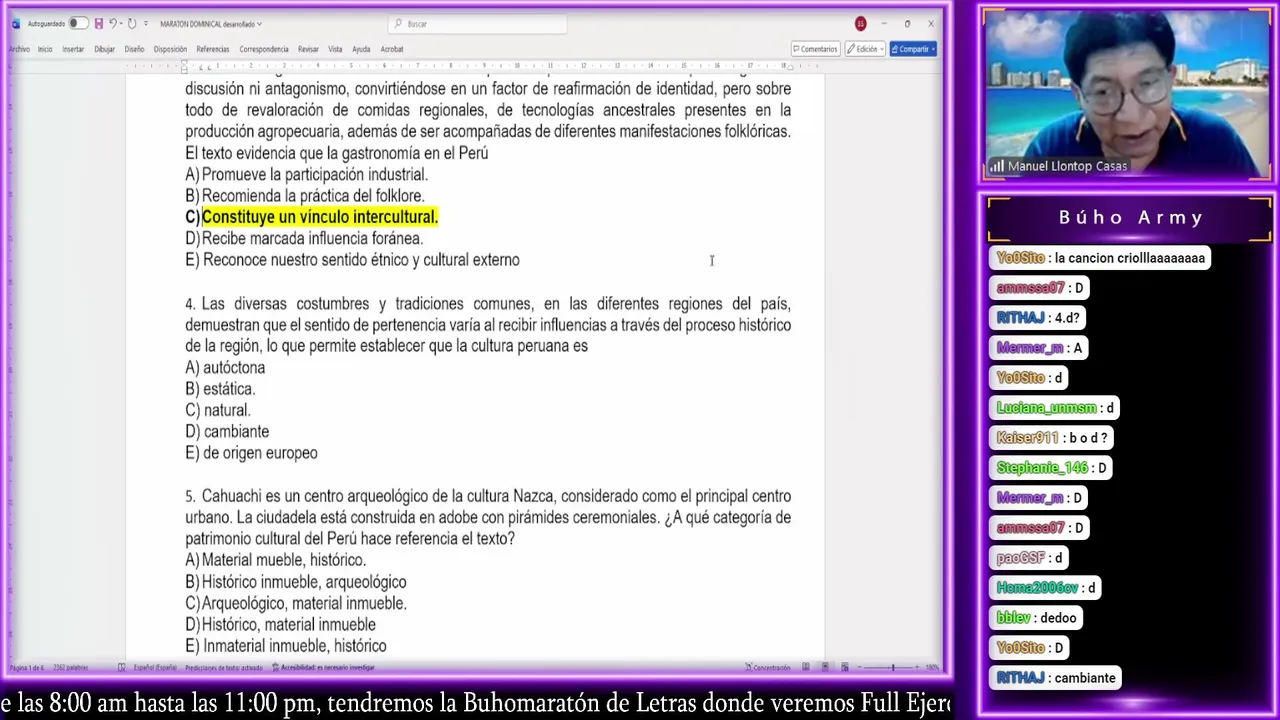The height and width of the screenshot is (720, 1280).
Task: Click the Comentarios button
Action: 815,49
